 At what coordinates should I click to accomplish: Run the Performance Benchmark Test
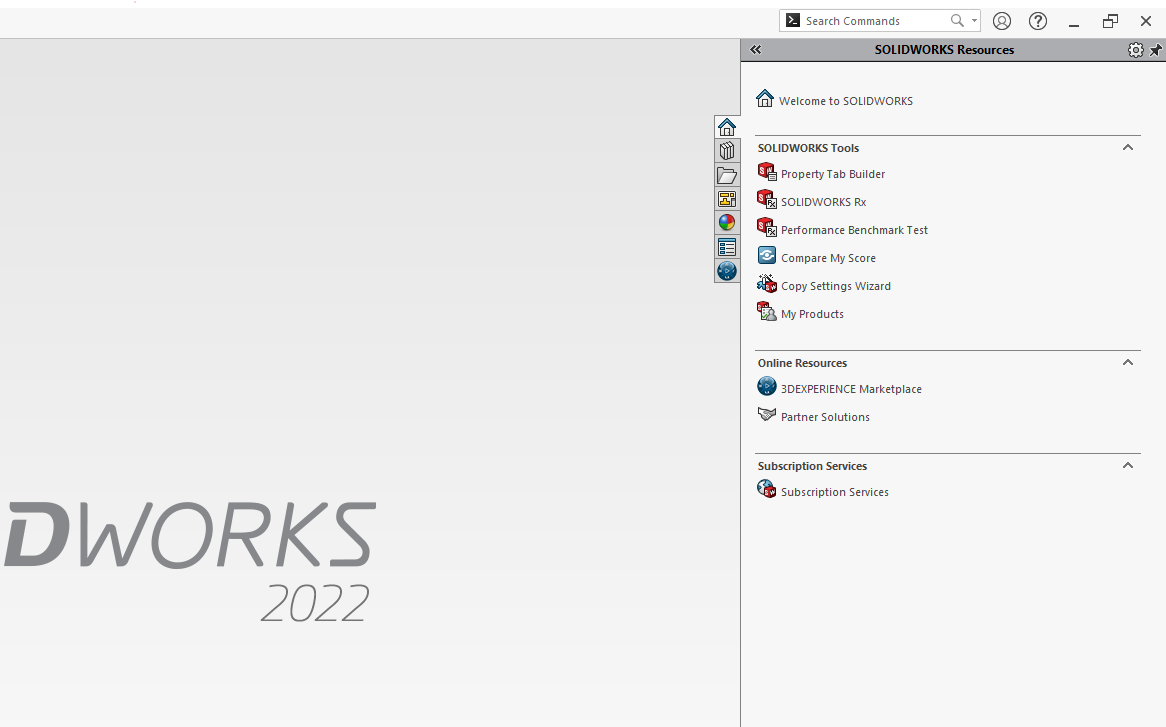(854, 230)
